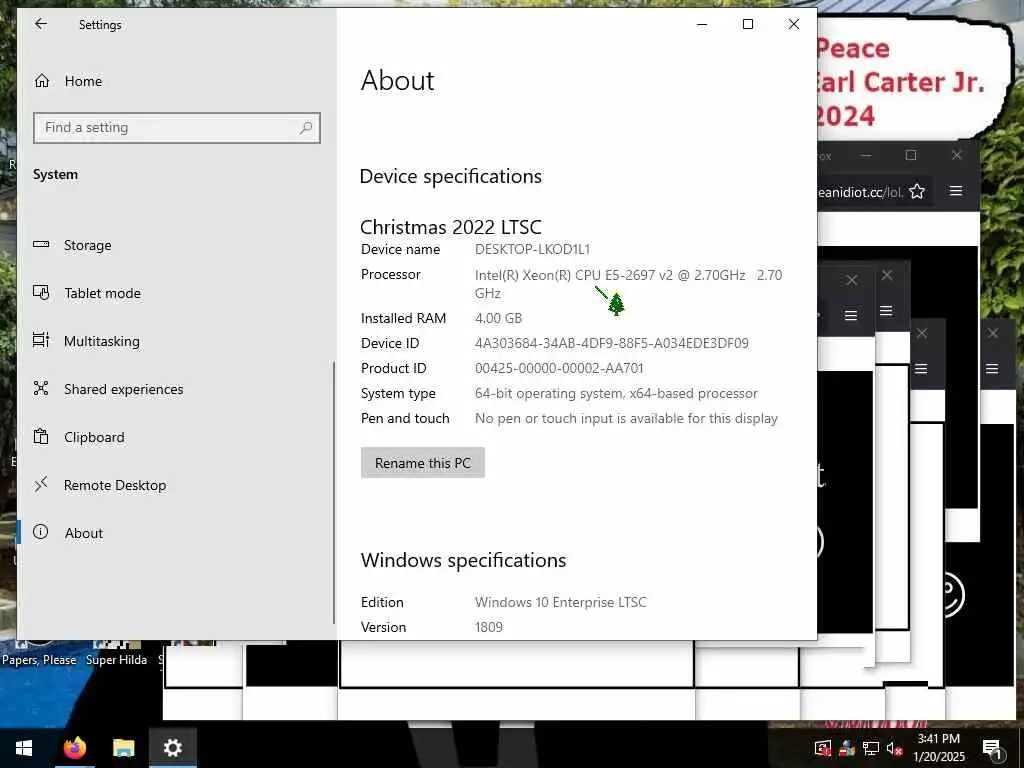Focus the Find a setting search box
1024x768 pixels.
176,127
